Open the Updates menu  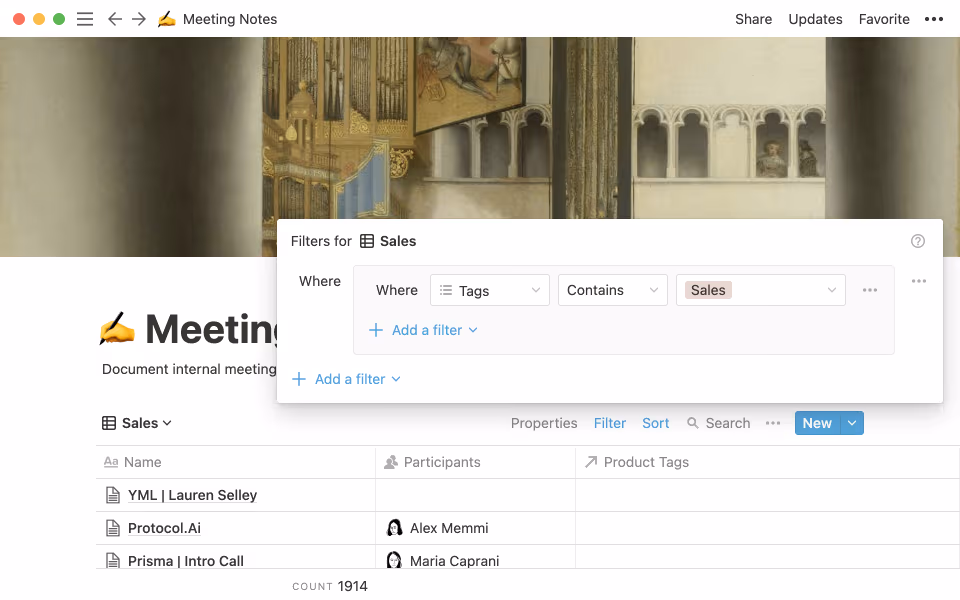[815, 18]
